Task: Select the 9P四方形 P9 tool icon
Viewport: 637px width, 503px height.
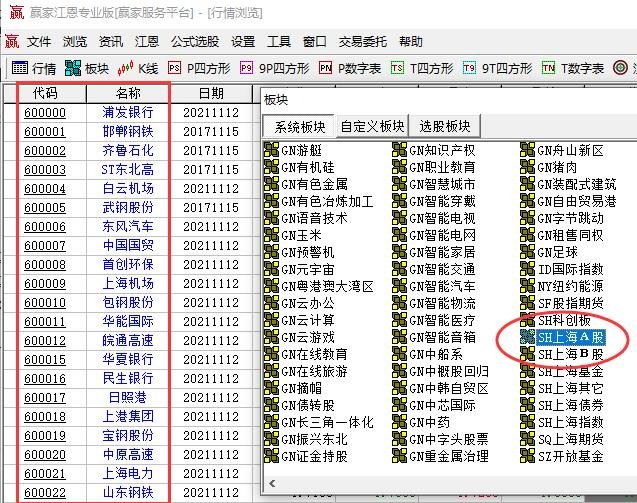Action: [246, 68]
